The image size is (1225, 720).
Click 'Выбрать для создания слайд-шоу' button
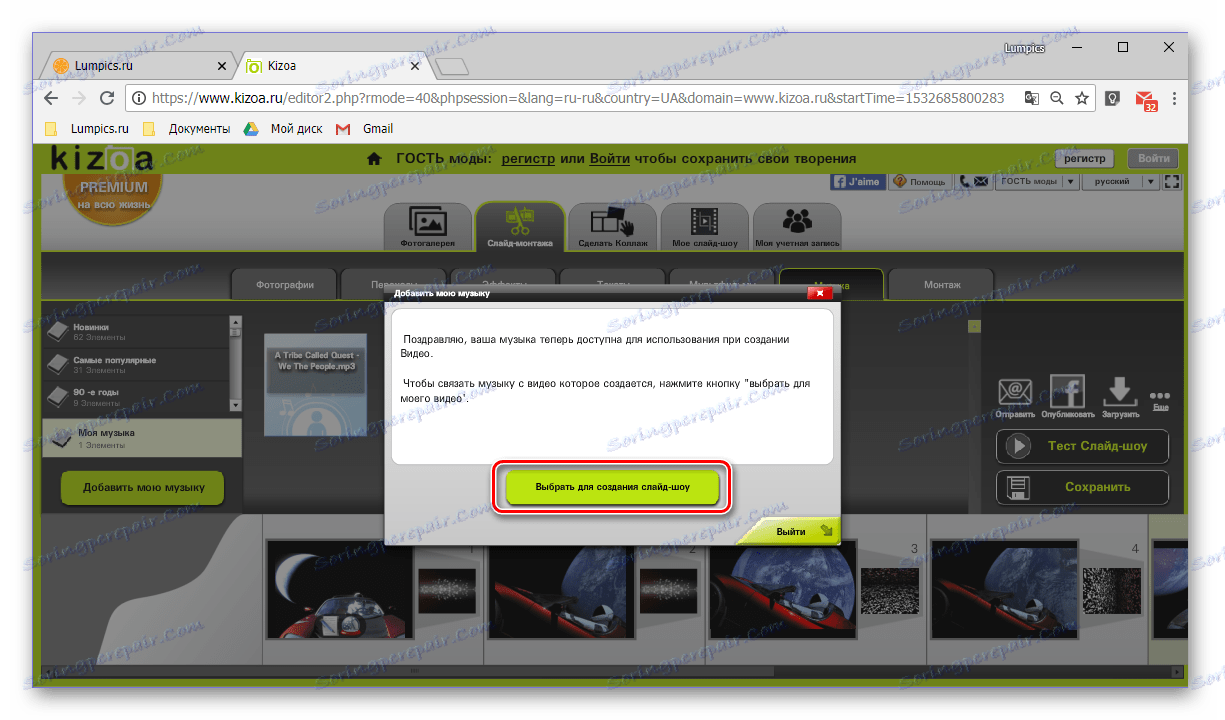pos(612,487)
